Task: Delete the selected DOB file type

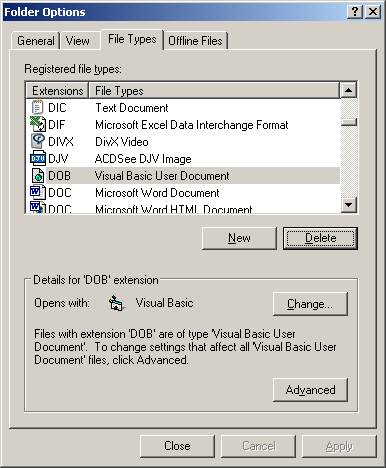Action: (x=320, y=238)
